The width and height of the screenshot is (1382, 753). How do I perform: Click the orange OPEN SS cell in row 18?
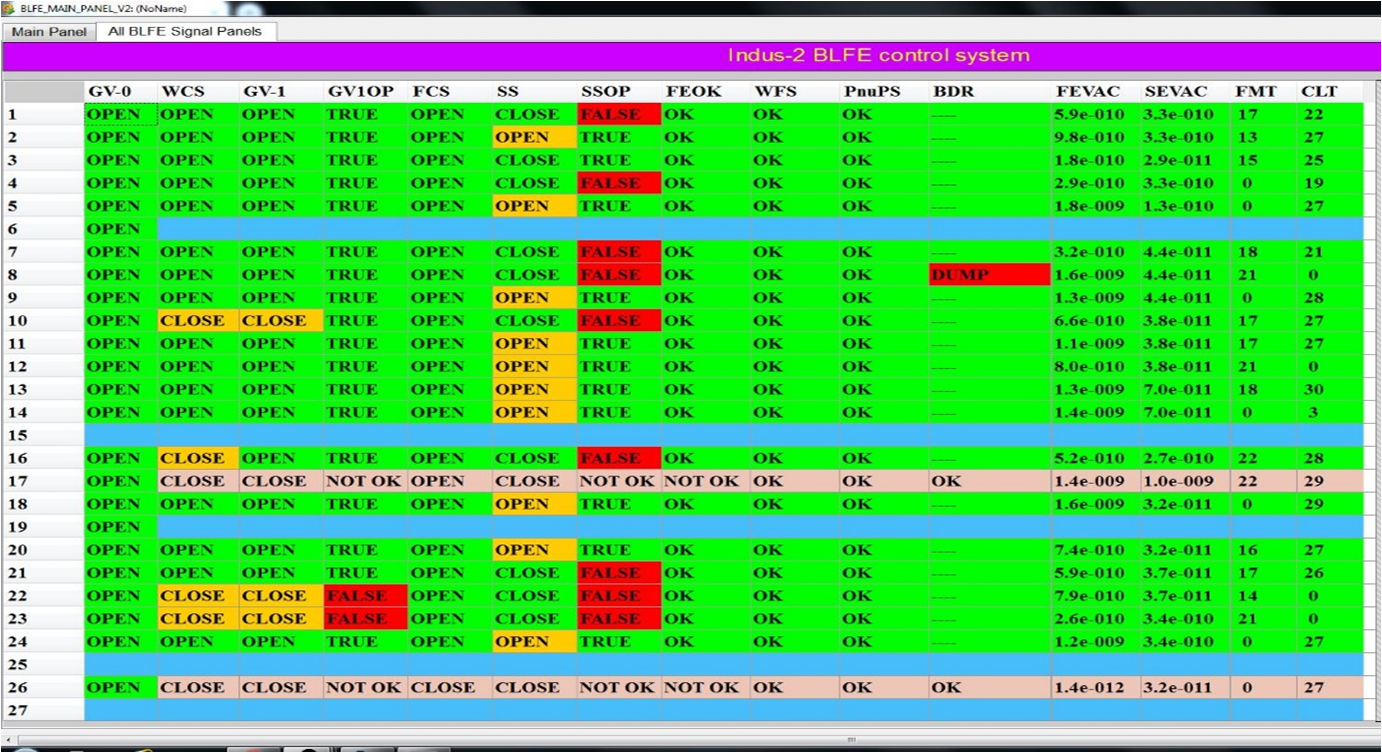click(x=535, y=504)
